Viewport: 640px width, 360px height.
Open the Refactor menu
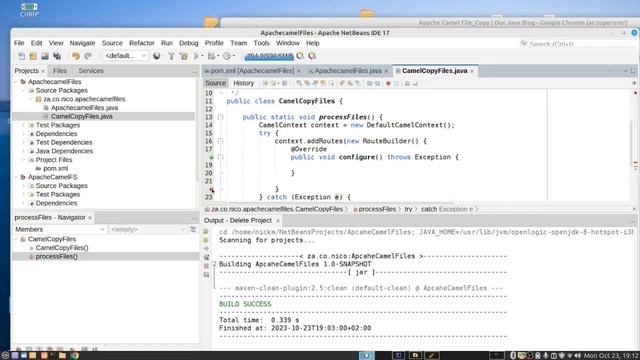142,43
